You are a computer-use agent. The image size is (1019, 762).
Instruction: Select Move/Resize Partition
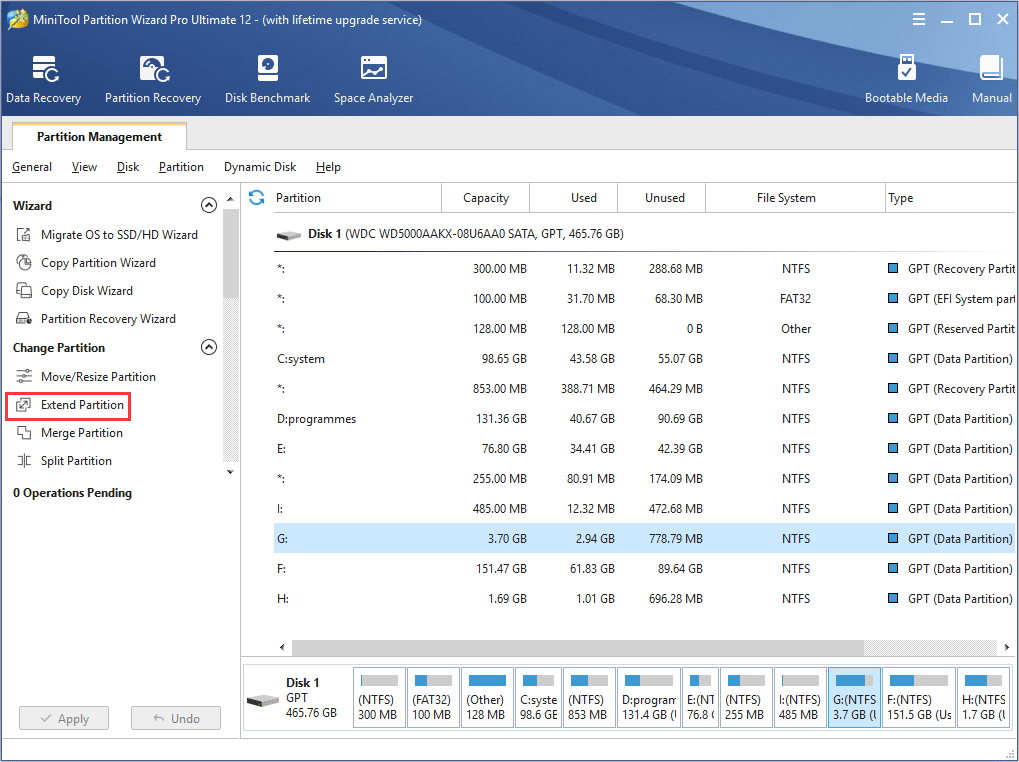pos(97,376)
